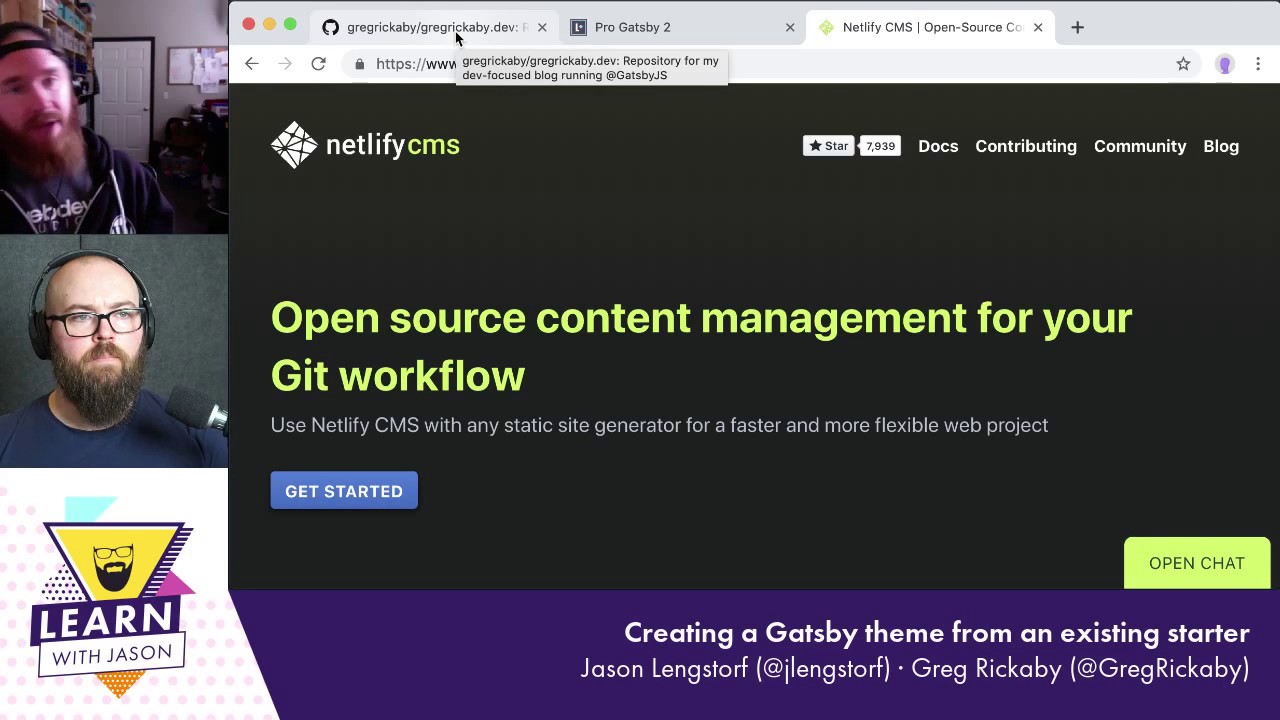Click the GET STARTED button
The image size is (1280, 720).
(x=344, y=491)
